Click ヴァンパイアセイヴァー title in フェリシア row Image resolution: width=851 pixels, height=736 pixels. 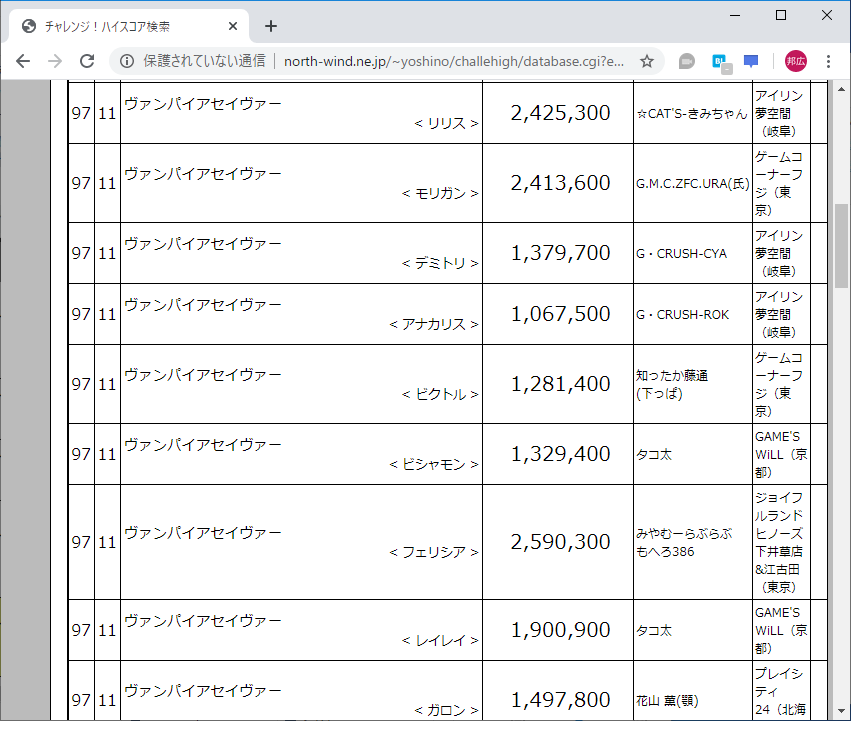pos(203,532)
